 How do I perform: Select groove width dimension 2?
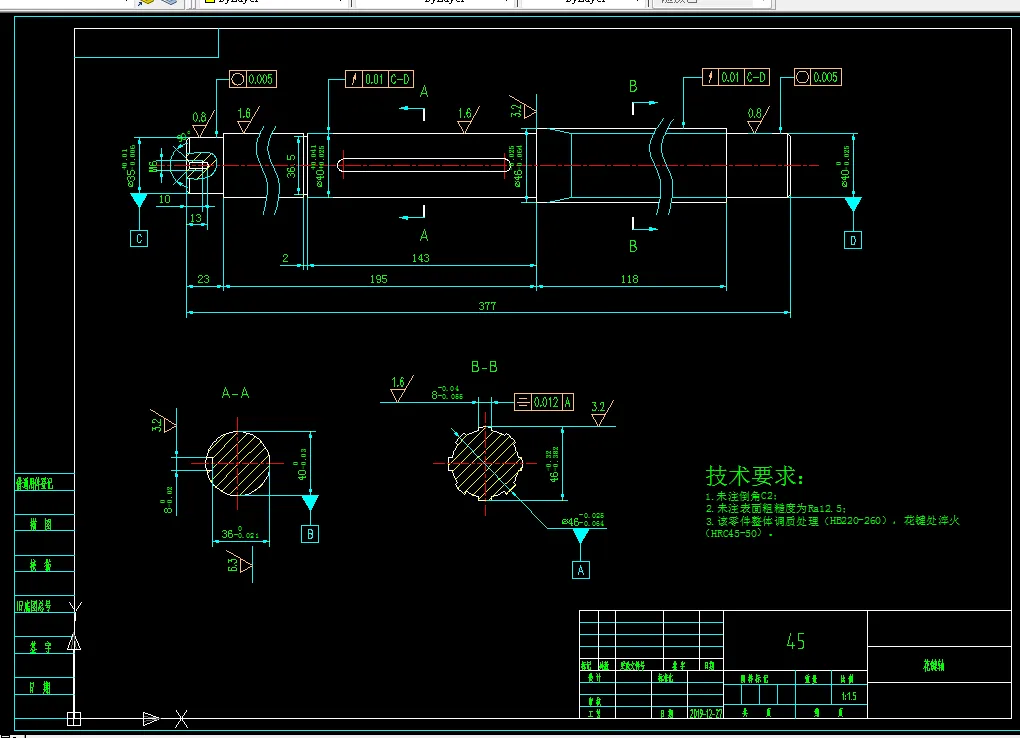point(285,258)
